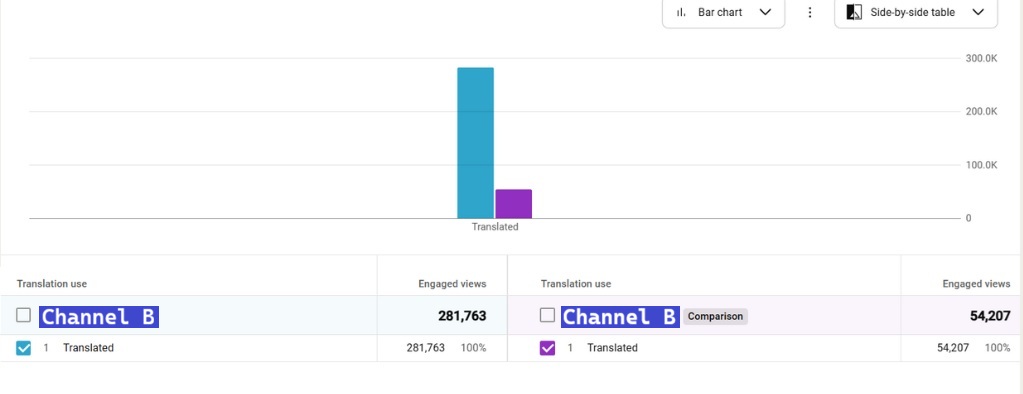Click the bold 54,207 comparison total value

coord(990,316)
